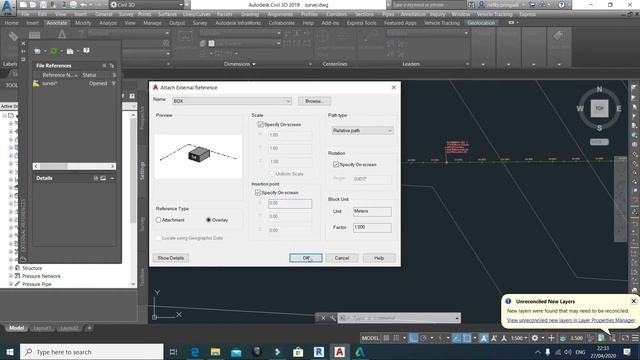
Task: Open the unreconciled layers Layer Properties Manager link
Action: click(571, 320)
